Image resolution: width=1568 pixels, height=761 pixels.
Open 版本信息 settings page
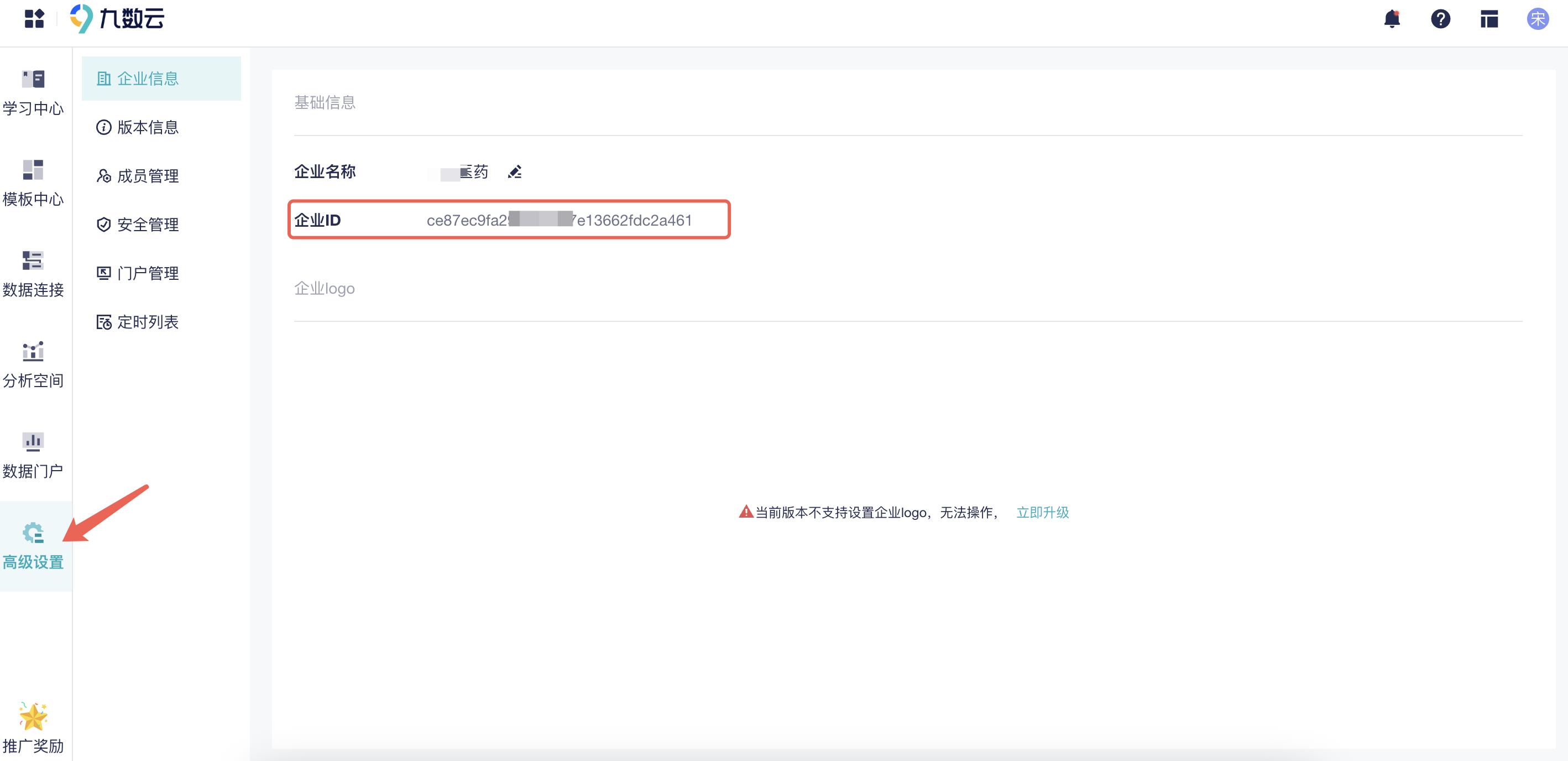(x=148, y=127)
